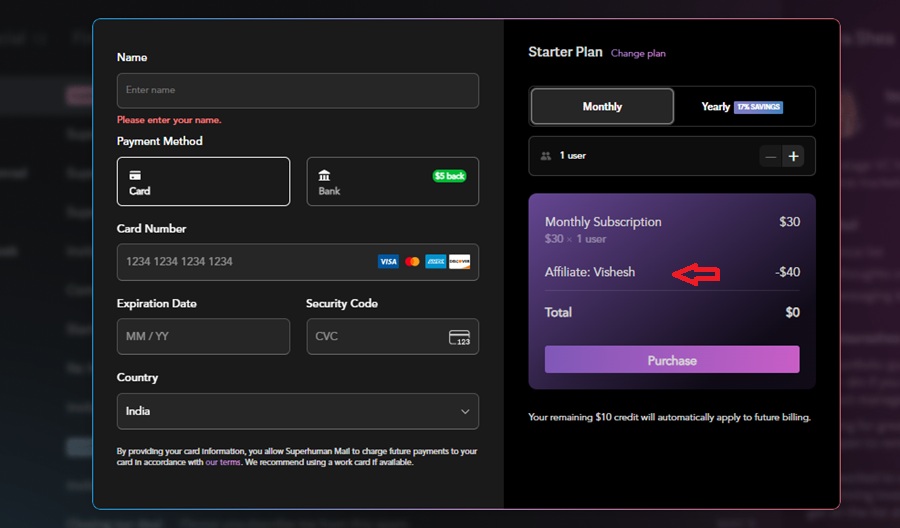Click the card icon in Card option

135,176
